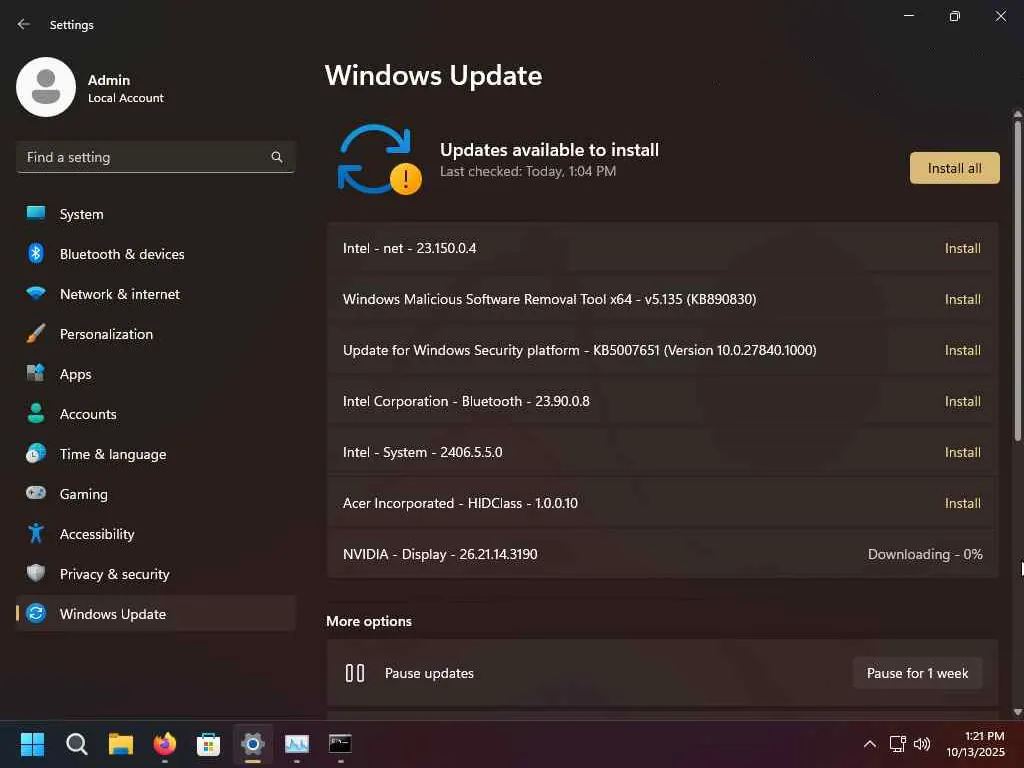Click the back arrow in Settings header
The image size is (1024, 768).
tap(24, 24)
